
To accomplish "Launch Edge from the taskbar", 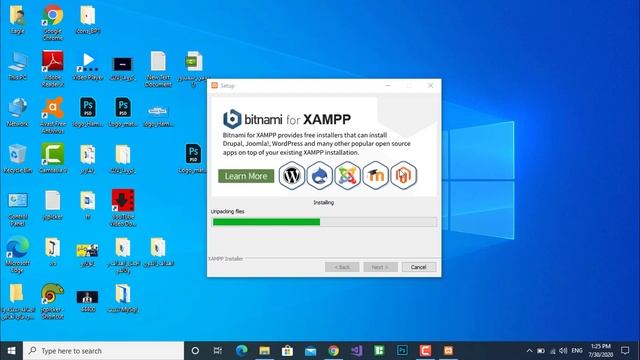I will coord(241,351).
